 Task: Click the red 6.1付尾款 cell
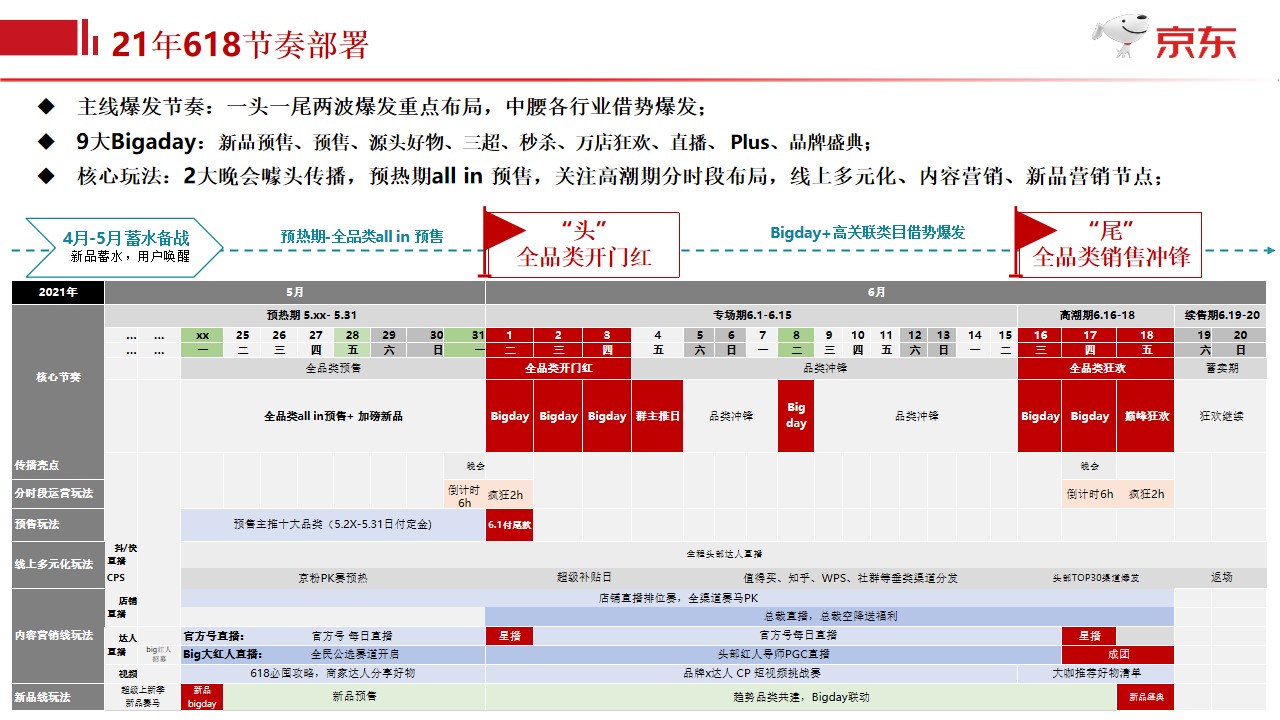pos(510,524)
